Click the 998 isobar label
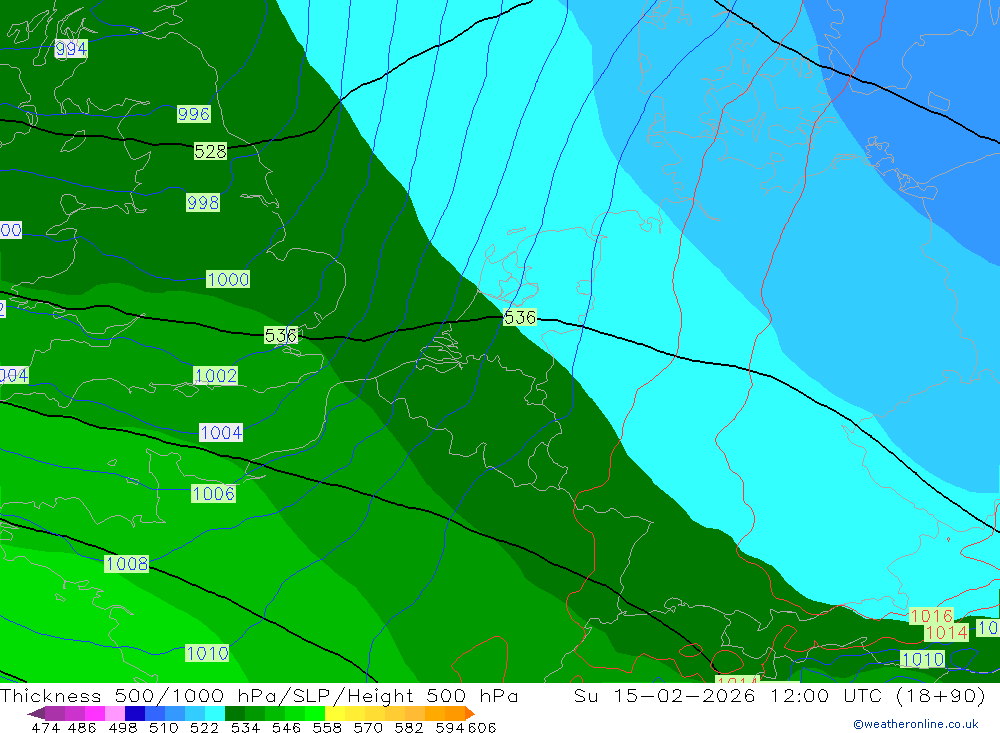This screenshot has height=733, width=1000. (x=203, y=203)
